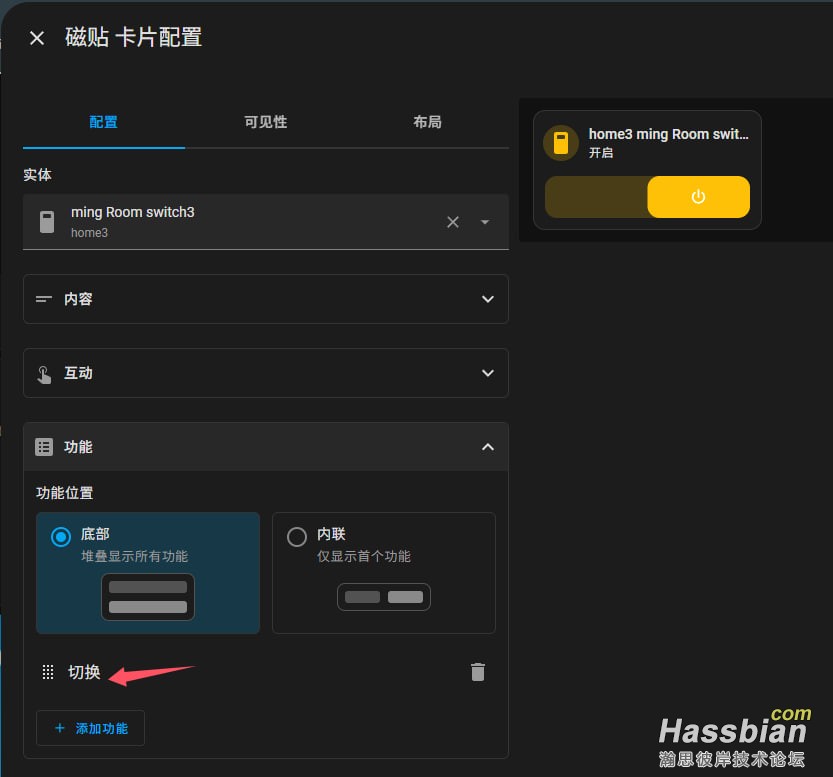Click the 实体 label
This screenshot has height=777, width=833.
point(37,175)
